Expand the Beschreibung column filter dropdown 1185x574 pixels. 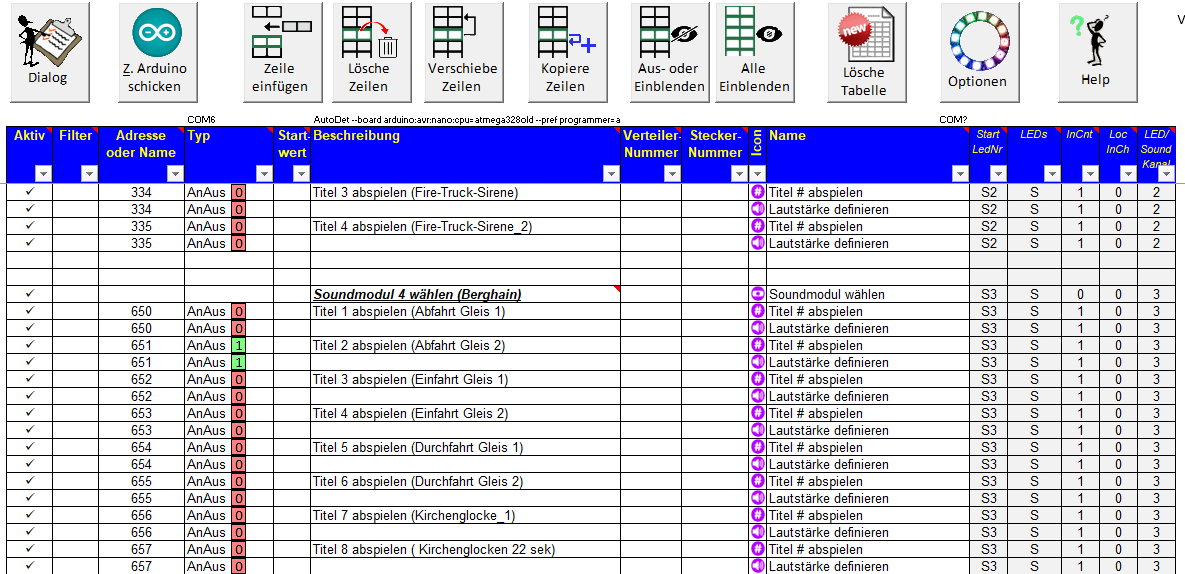pos(609,174)
